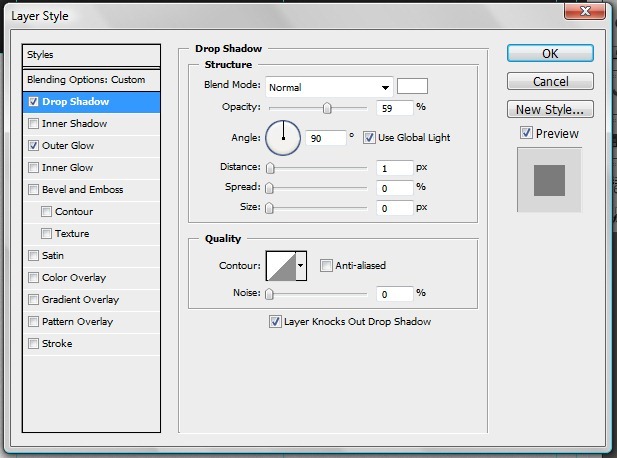Click the Contour curve thumbnail
The height and width of the screenshot is (458, 617).
point(280,266)
